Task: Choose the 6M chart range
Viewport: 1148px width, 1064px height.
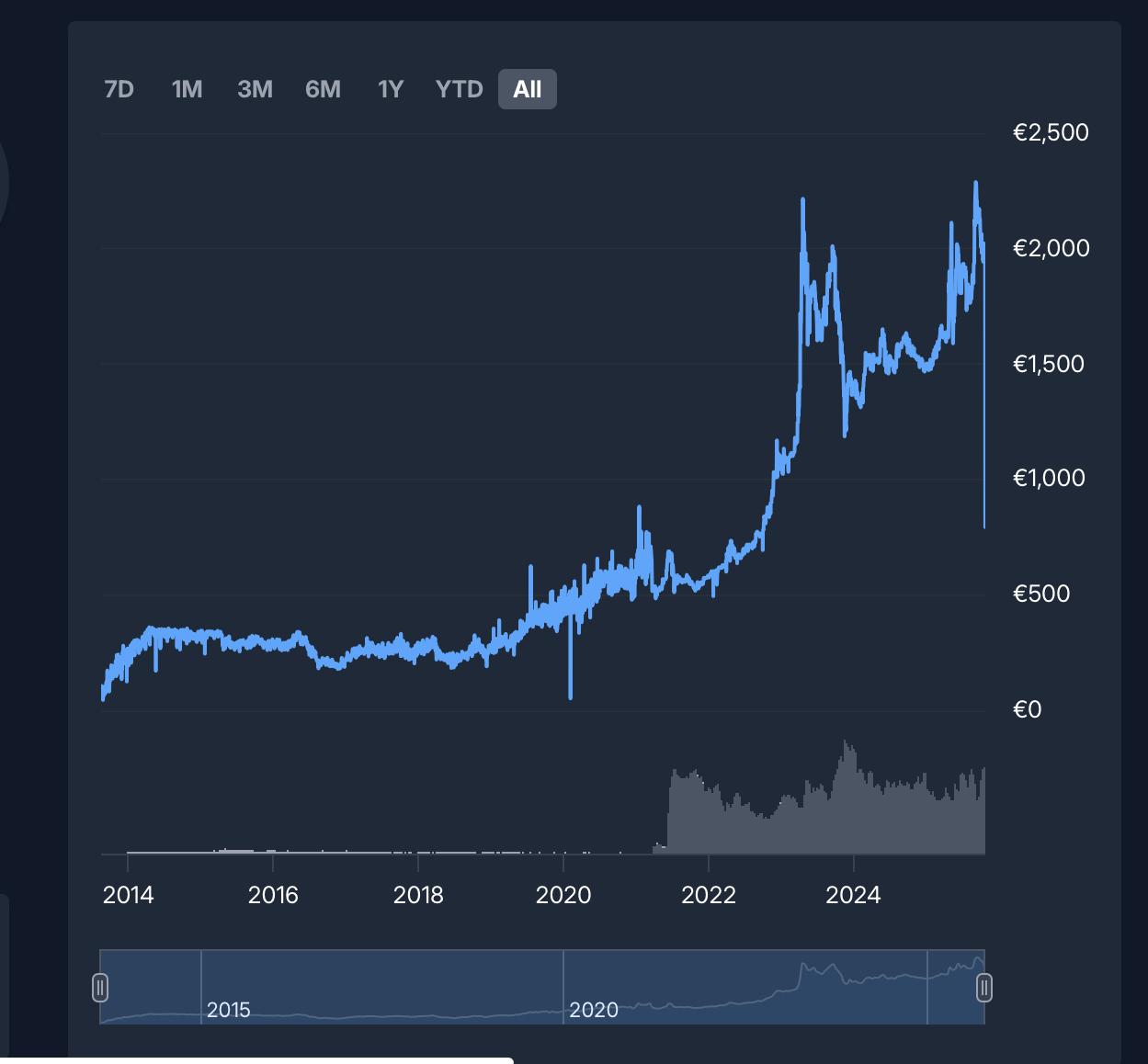Action: tap(323, 89)
